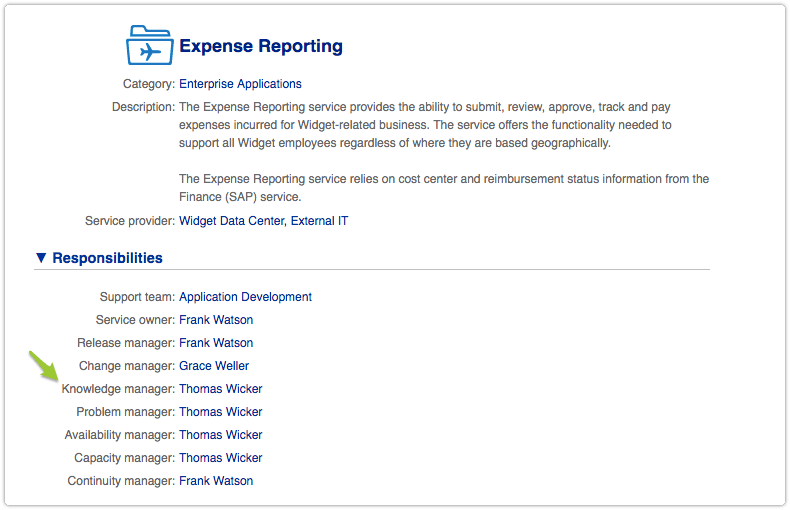Click the Continuity manager label

click(121, 481)
